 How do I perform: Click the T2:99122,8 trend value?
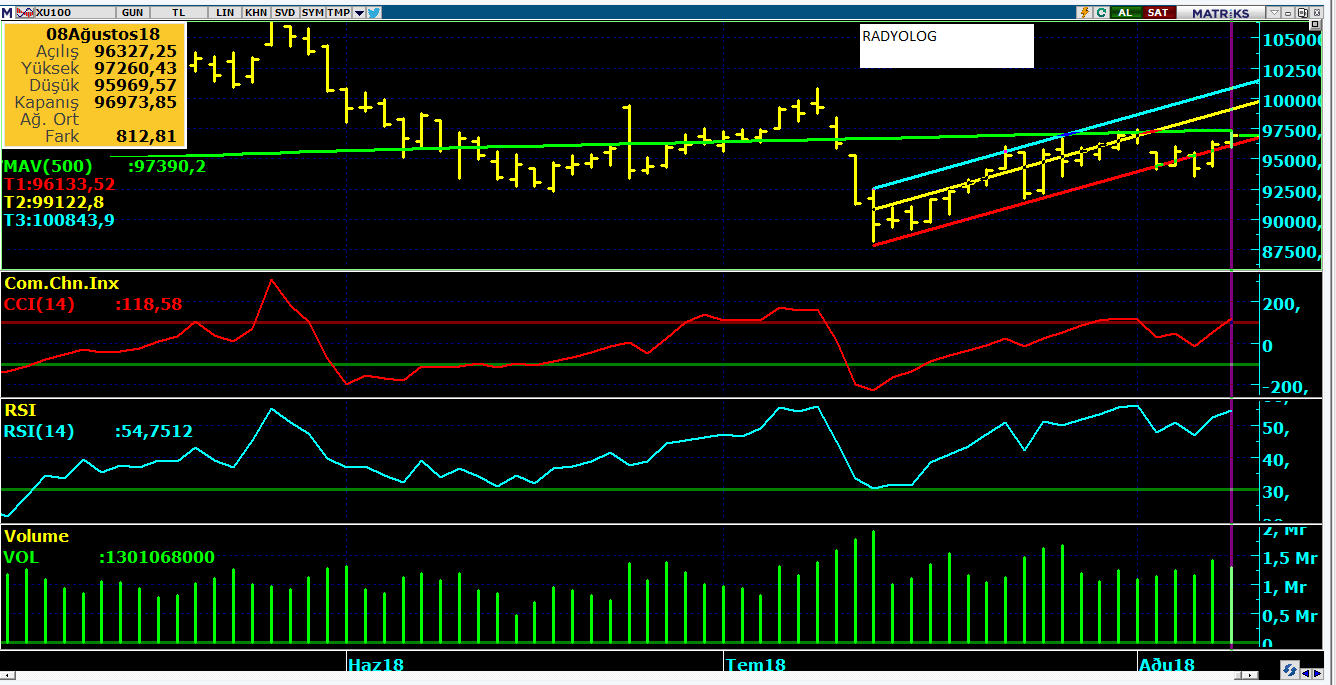coord(54,202)
